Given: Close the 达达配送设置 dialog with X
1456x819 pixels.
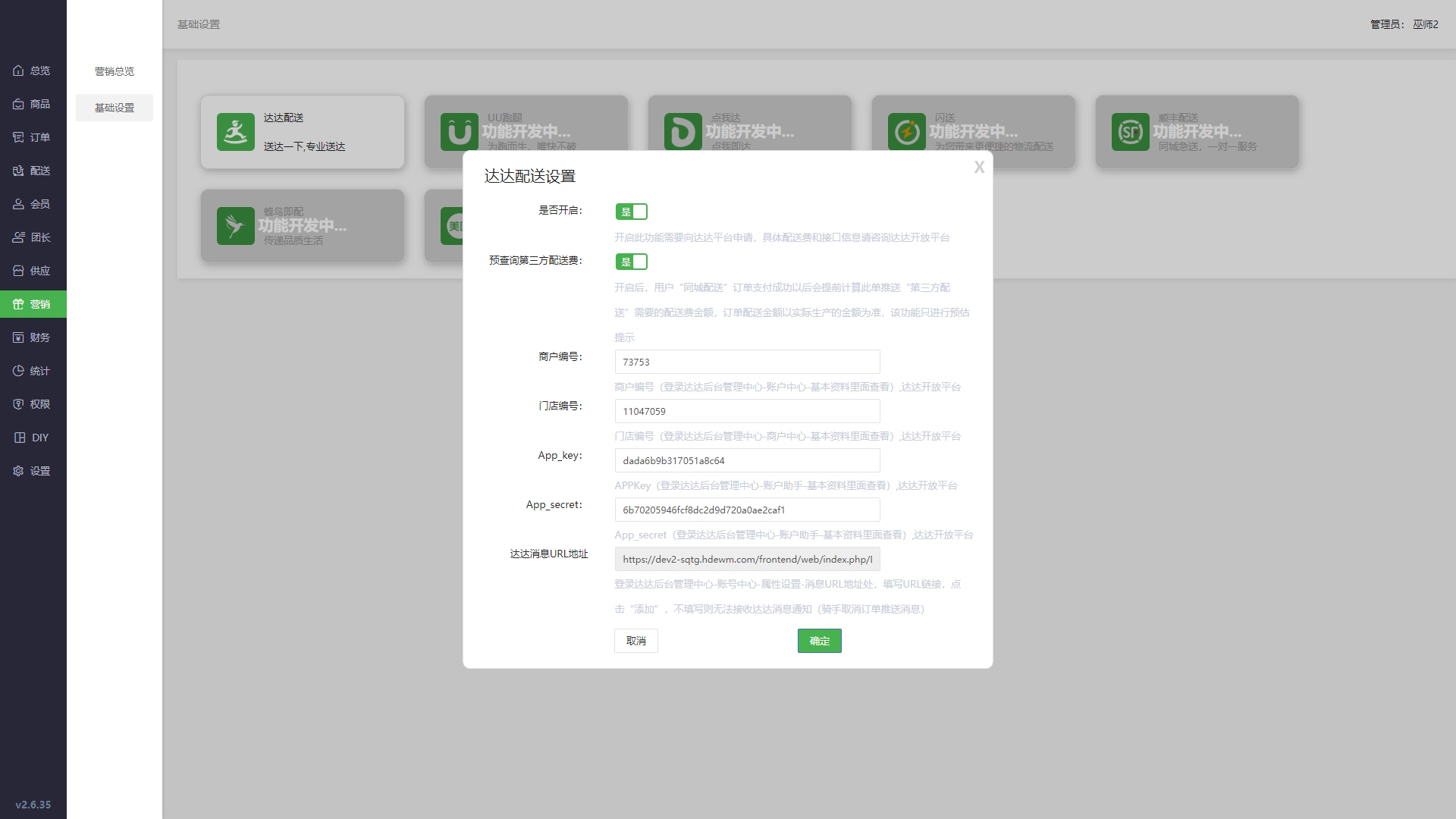Looking at the screenshot, I should point(979,167).
